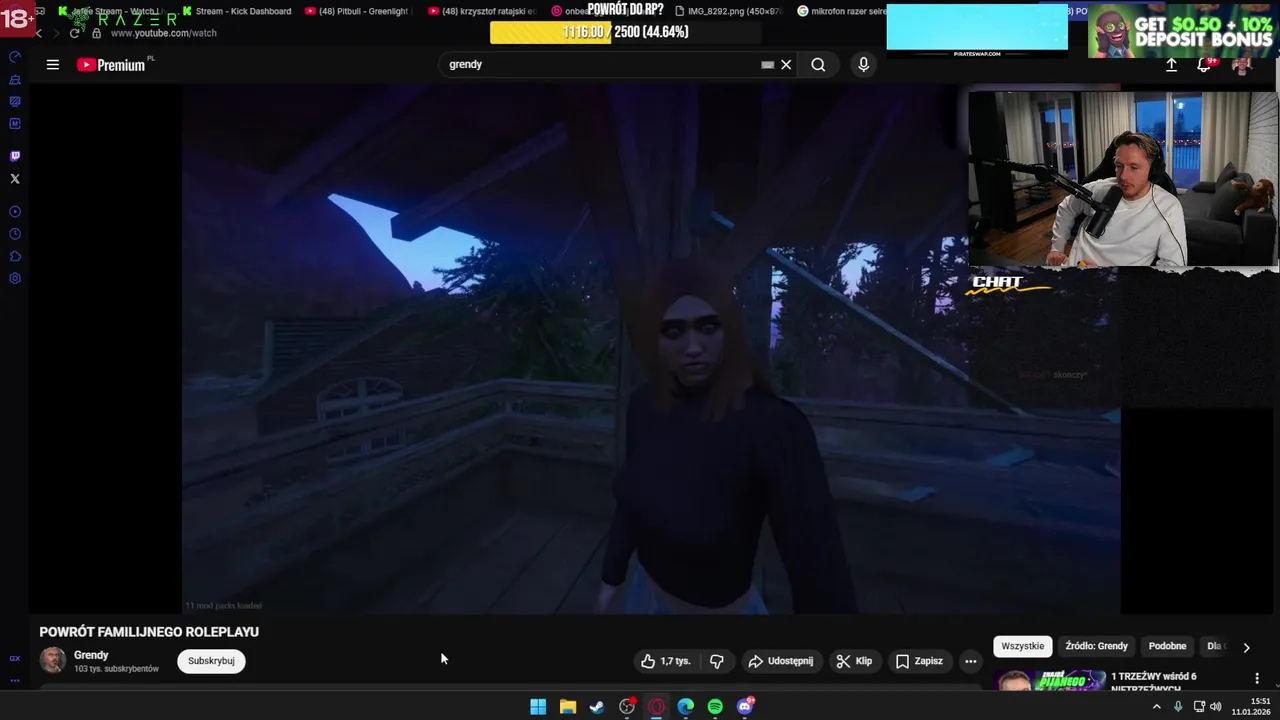Open the YouTube notifications bell
Screen dimensions: 1280x720
pyautogui.click(x=1204, y=65)
